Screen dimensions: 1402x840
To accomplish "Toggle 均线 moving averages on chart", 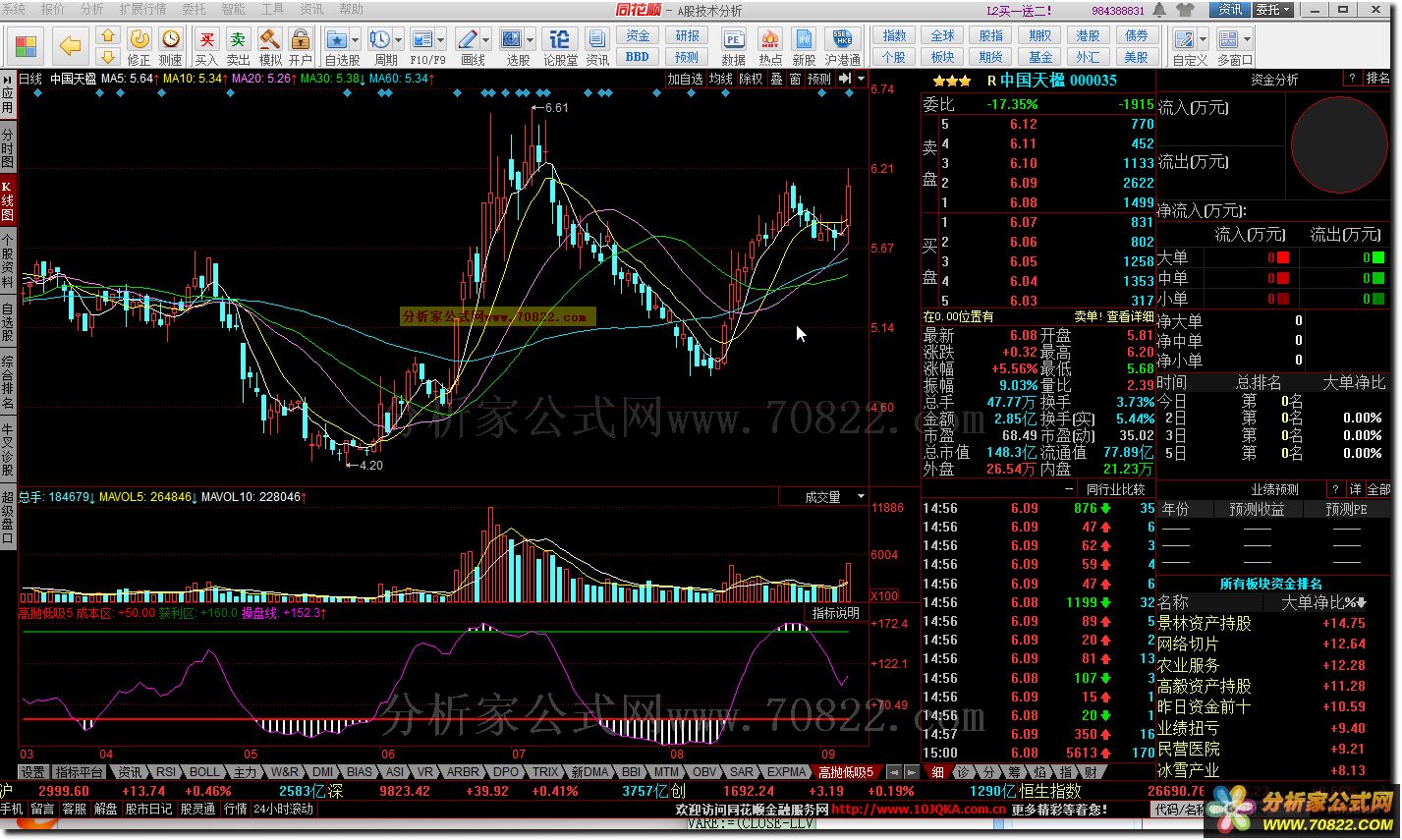I will click(x=721, y=79).
